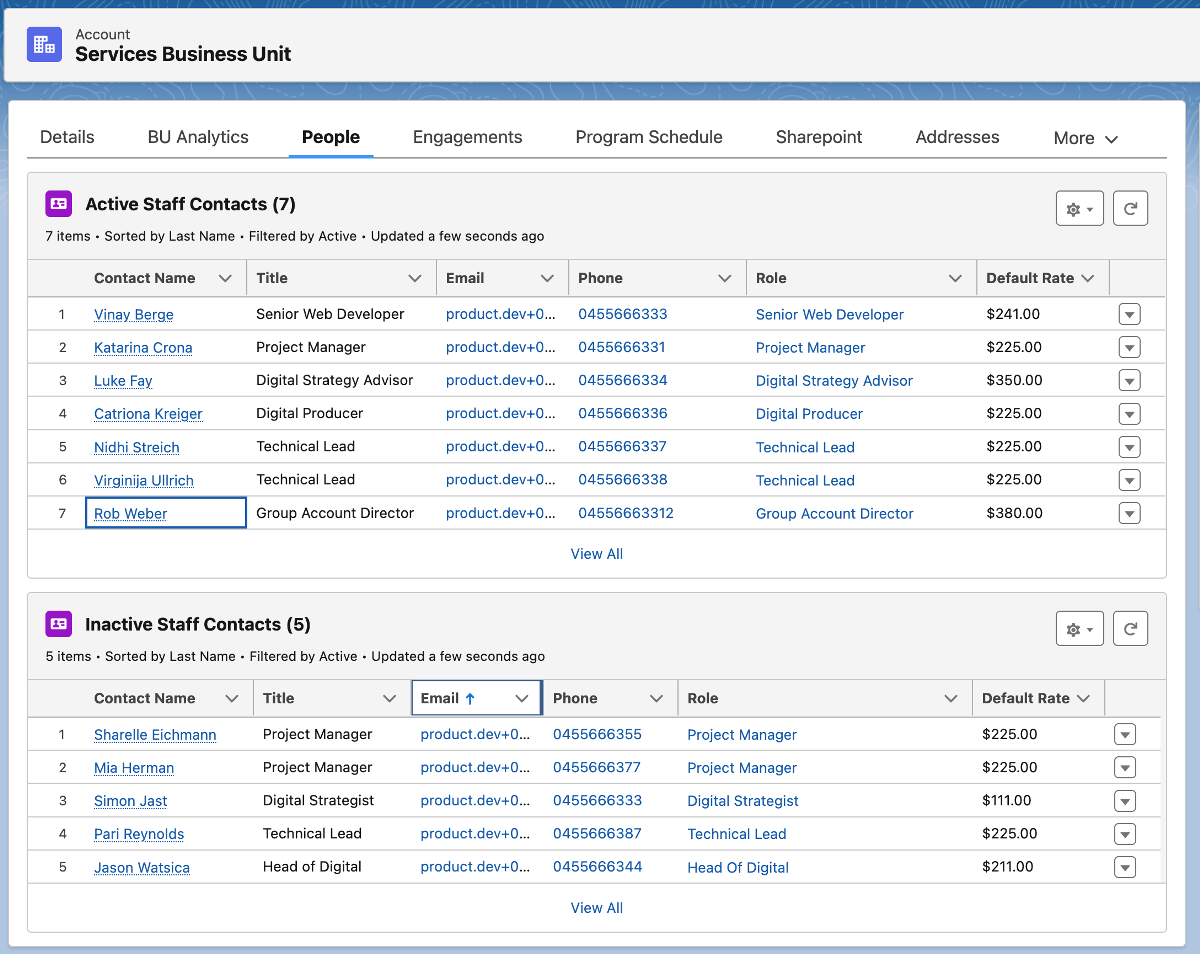Screen dimensions: 1200x954
Task: Refresh the Inactive Staff Contacts list
Action: (x=1130, y=629)
